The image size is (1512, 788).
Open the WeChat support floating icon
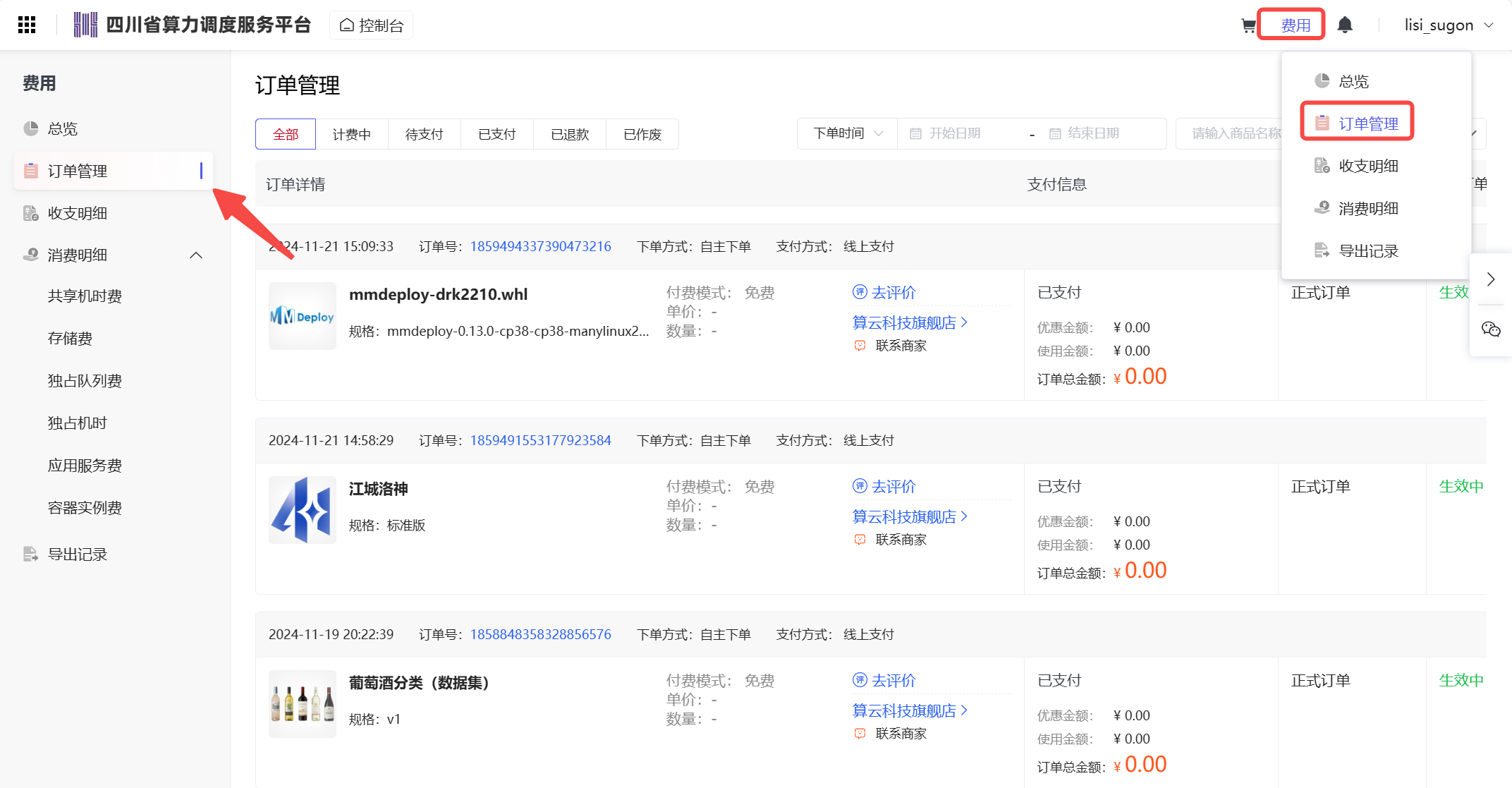pos(1490,329)
